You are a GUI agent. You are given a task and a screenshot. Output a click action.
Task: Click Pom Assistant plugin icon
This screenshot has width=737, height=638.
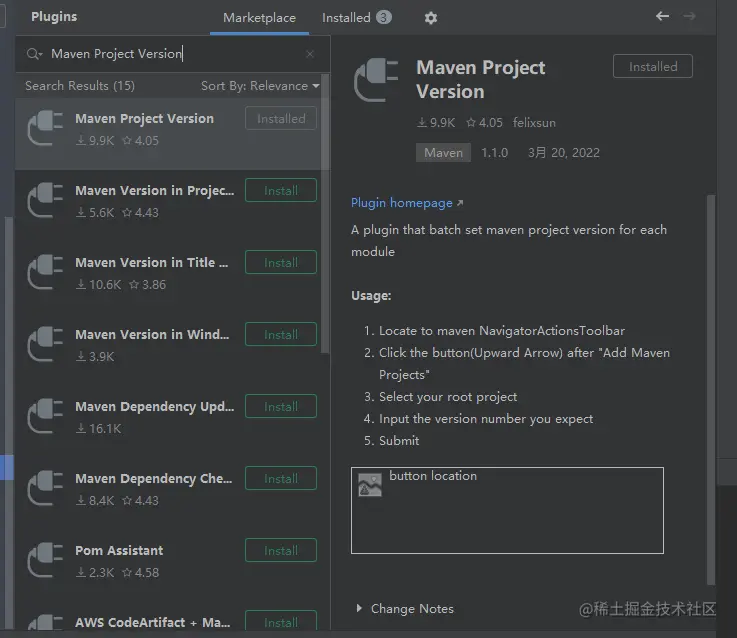pos(45,560)
